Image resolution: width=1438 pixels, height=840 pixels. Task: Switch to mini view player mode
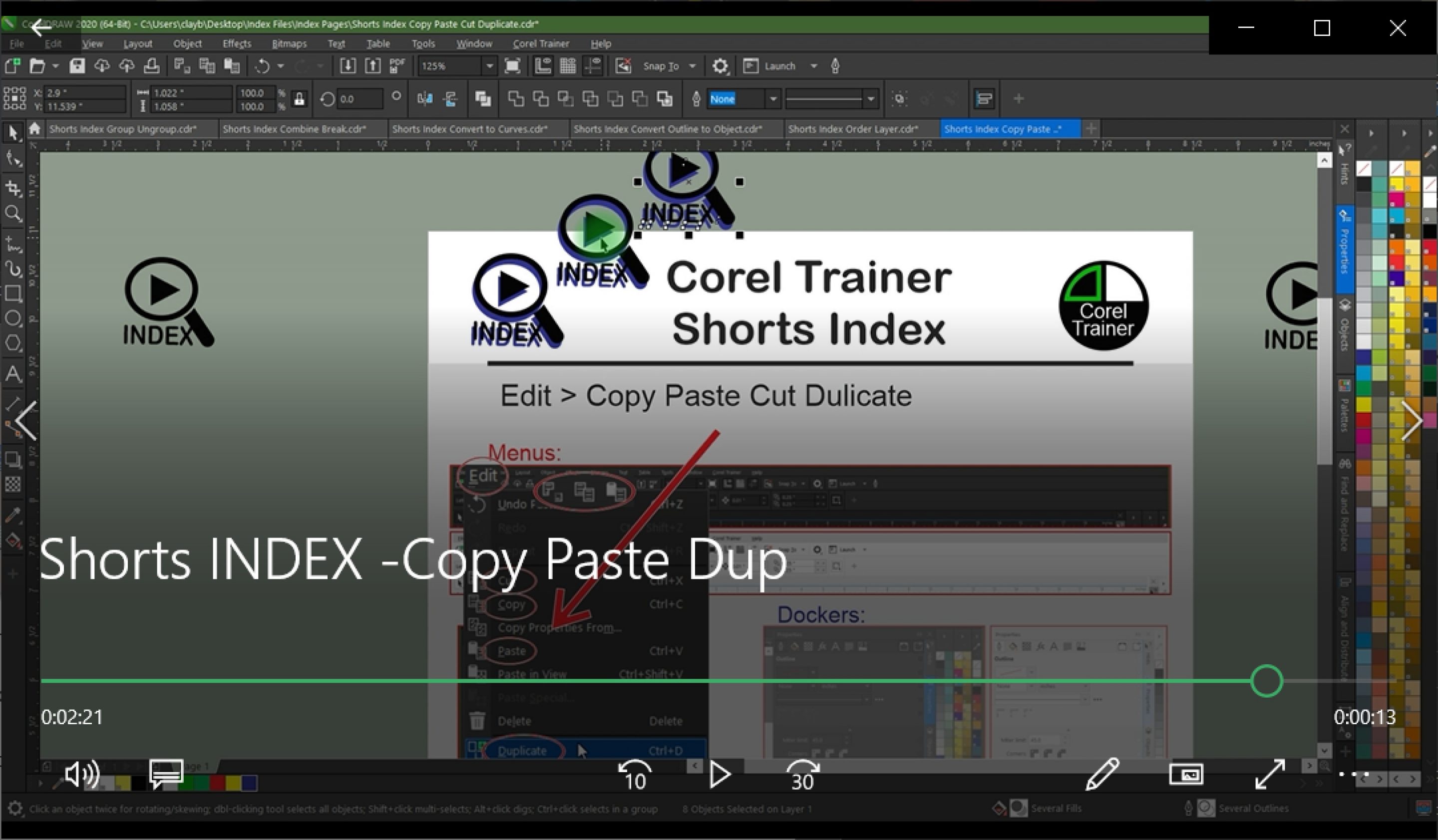coord(1186,774)
